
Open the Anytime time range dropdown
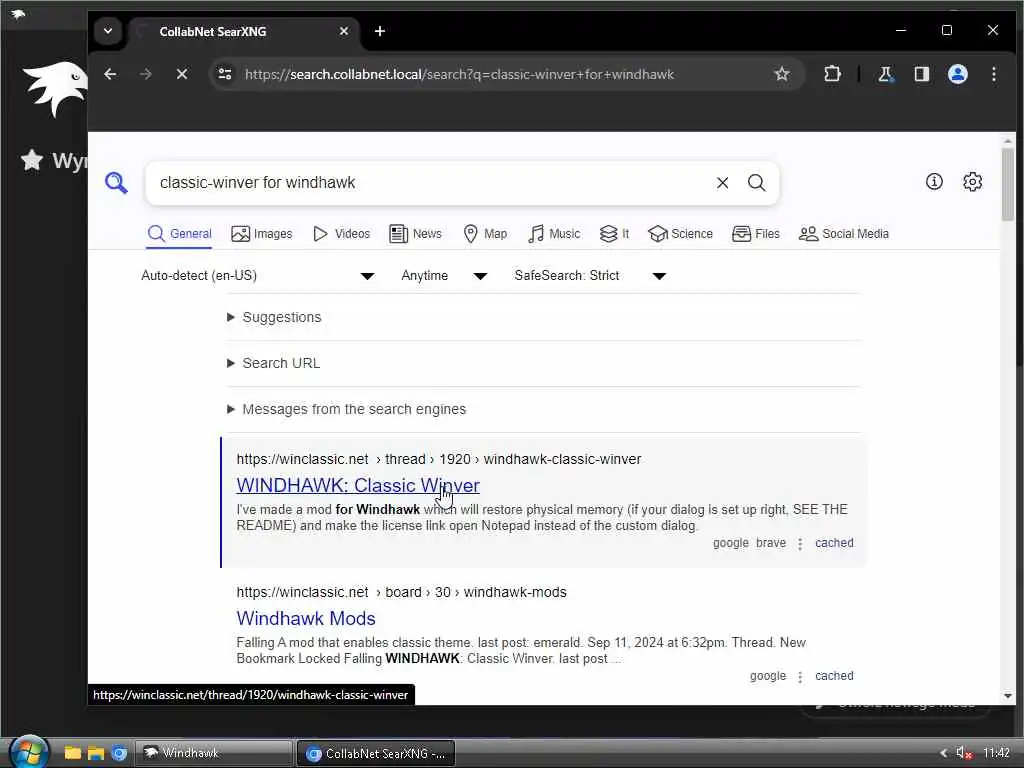click(444, 276)
